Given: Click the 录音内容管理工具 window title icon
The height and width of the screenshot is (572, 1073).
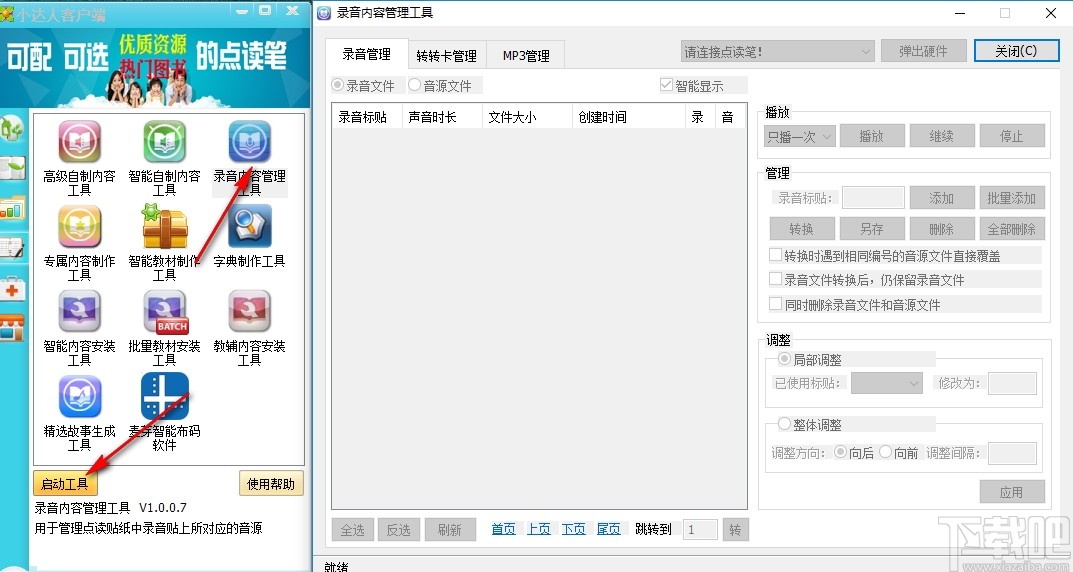Looking at the screenshot, I should tap(324, 13).
